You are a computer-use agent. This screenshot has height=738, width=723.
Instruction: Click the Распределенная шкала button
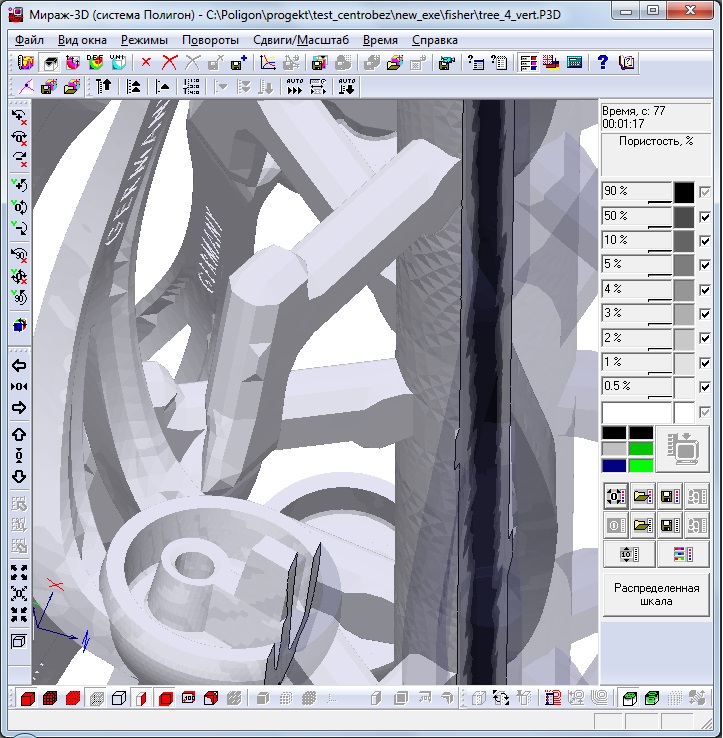(x=656, y=595)
